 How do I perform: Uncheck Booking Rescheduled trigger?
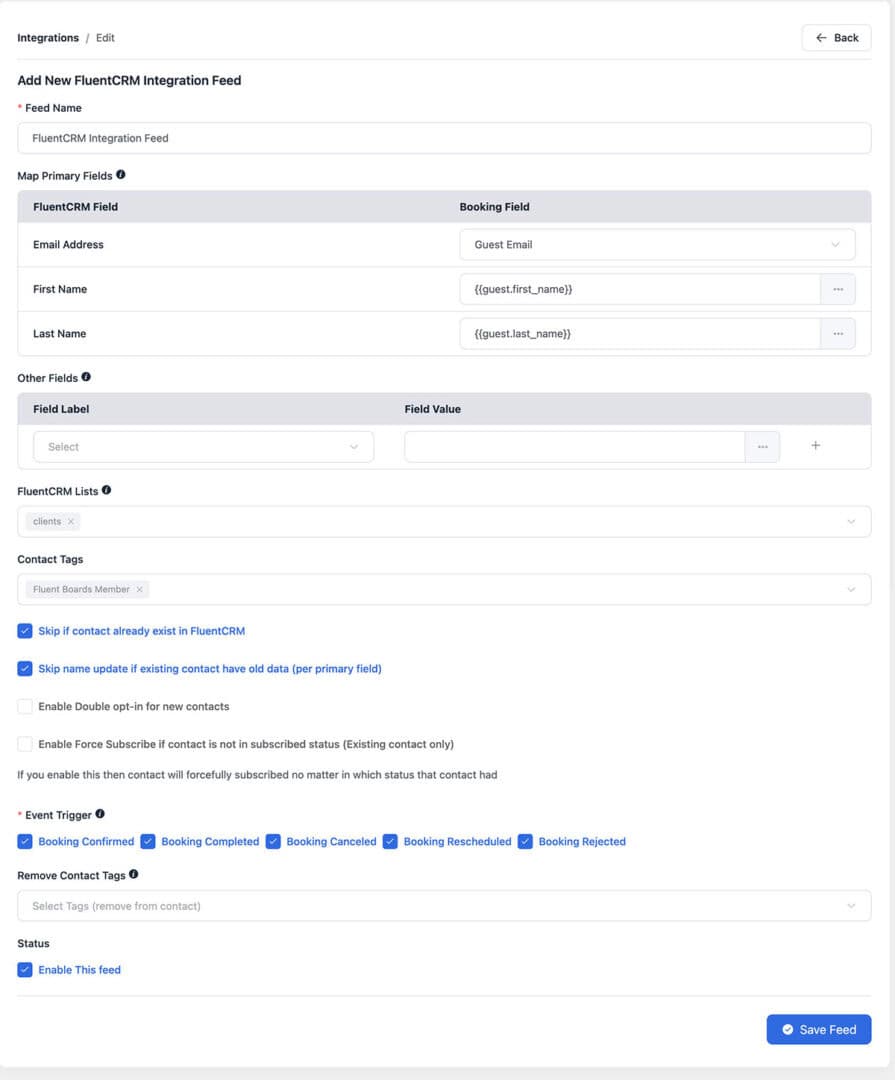[390, 842]
